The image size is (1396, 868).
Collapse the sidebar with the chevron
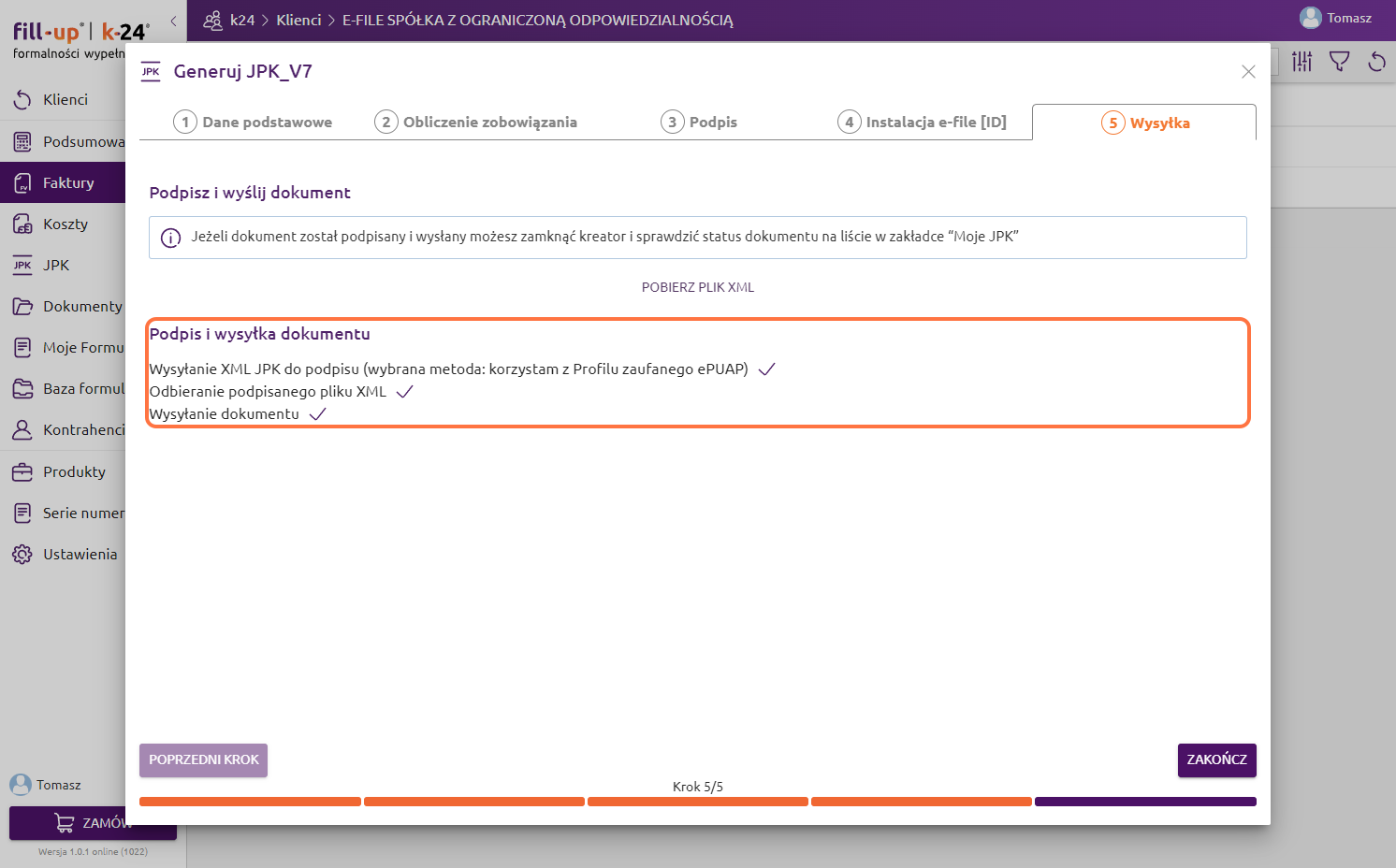pyautogui.click(x=173, y=21)
